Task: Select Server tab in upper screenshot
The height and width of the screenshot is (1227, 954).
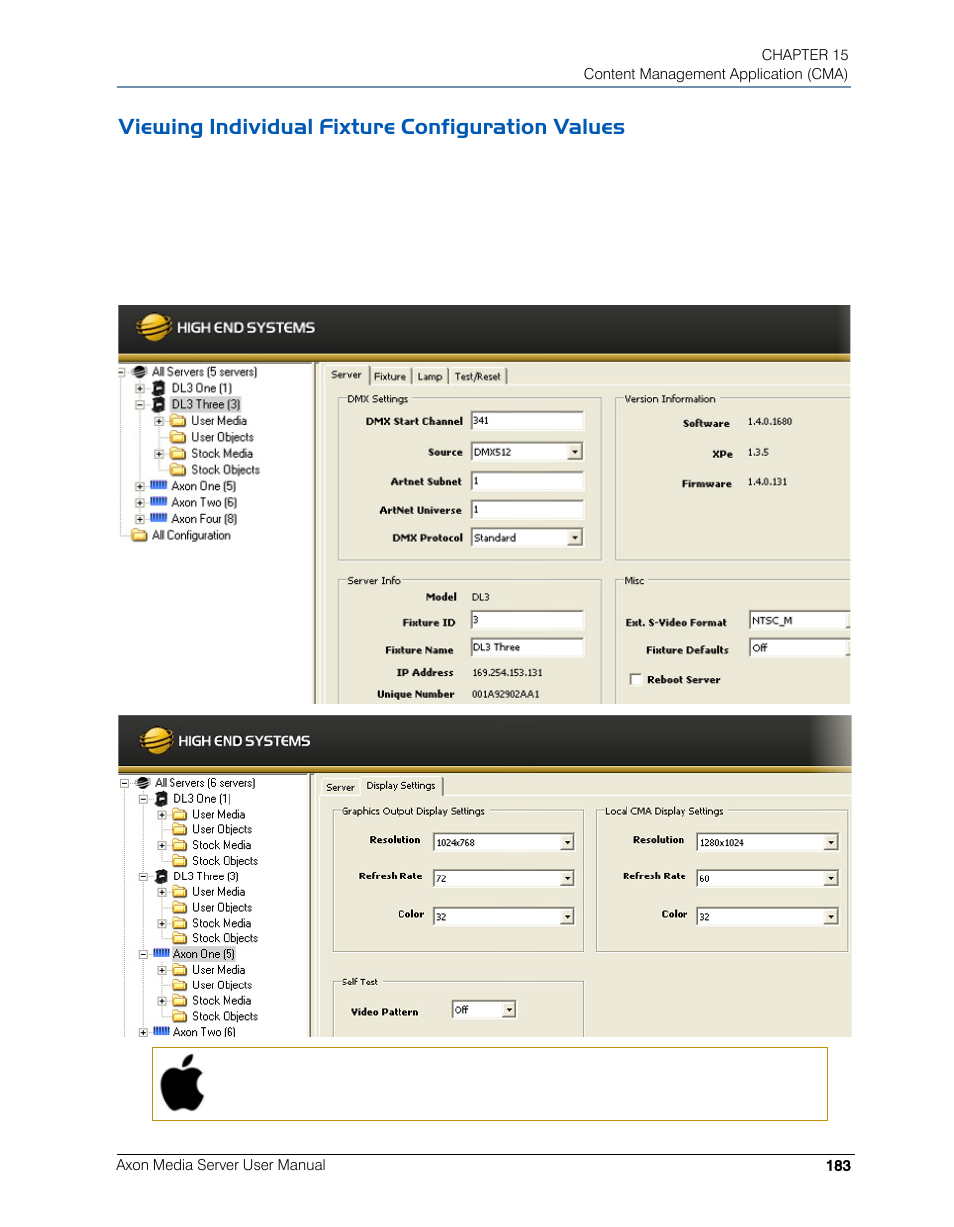Action: tap(346, 375)
